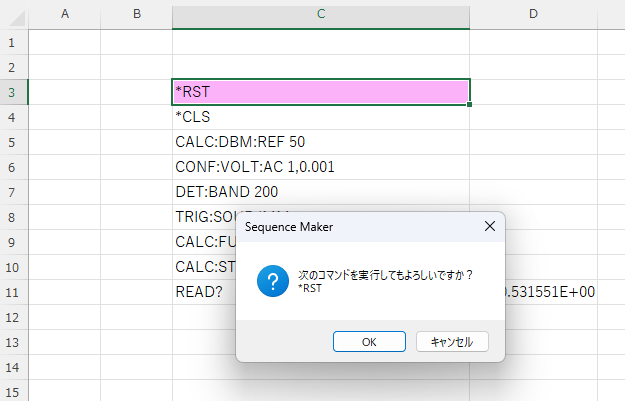Select row 7 header

click(x=14, y=192)
